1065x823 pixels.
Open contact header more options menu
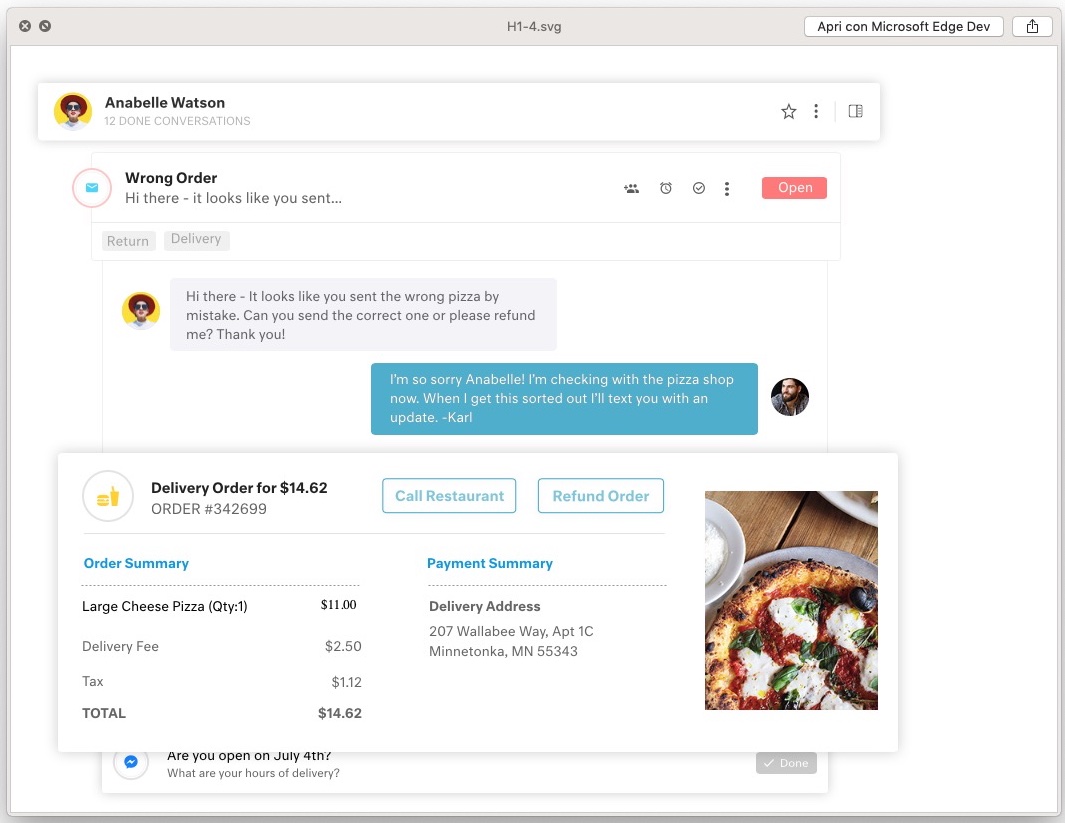[816, 111]
